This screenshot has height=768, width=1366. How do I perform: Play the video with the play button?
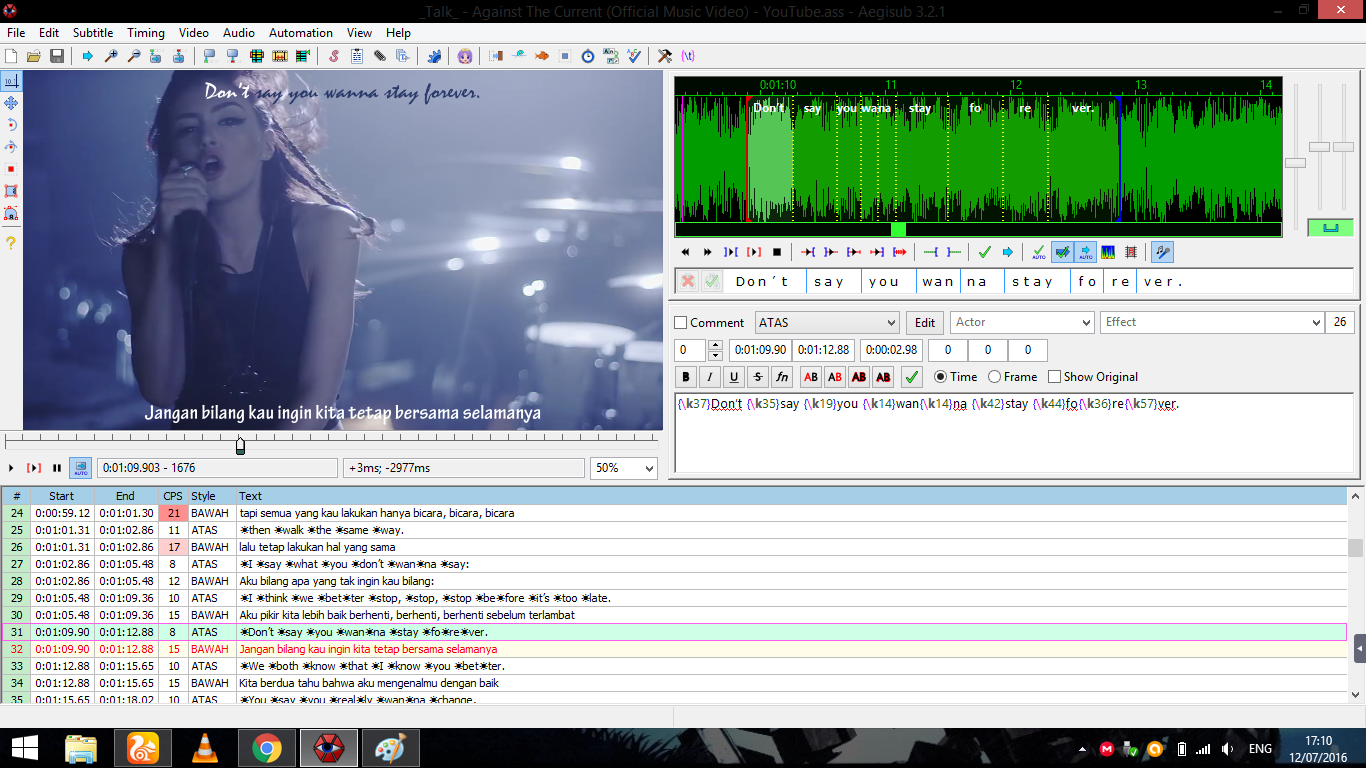coord(11,468)
